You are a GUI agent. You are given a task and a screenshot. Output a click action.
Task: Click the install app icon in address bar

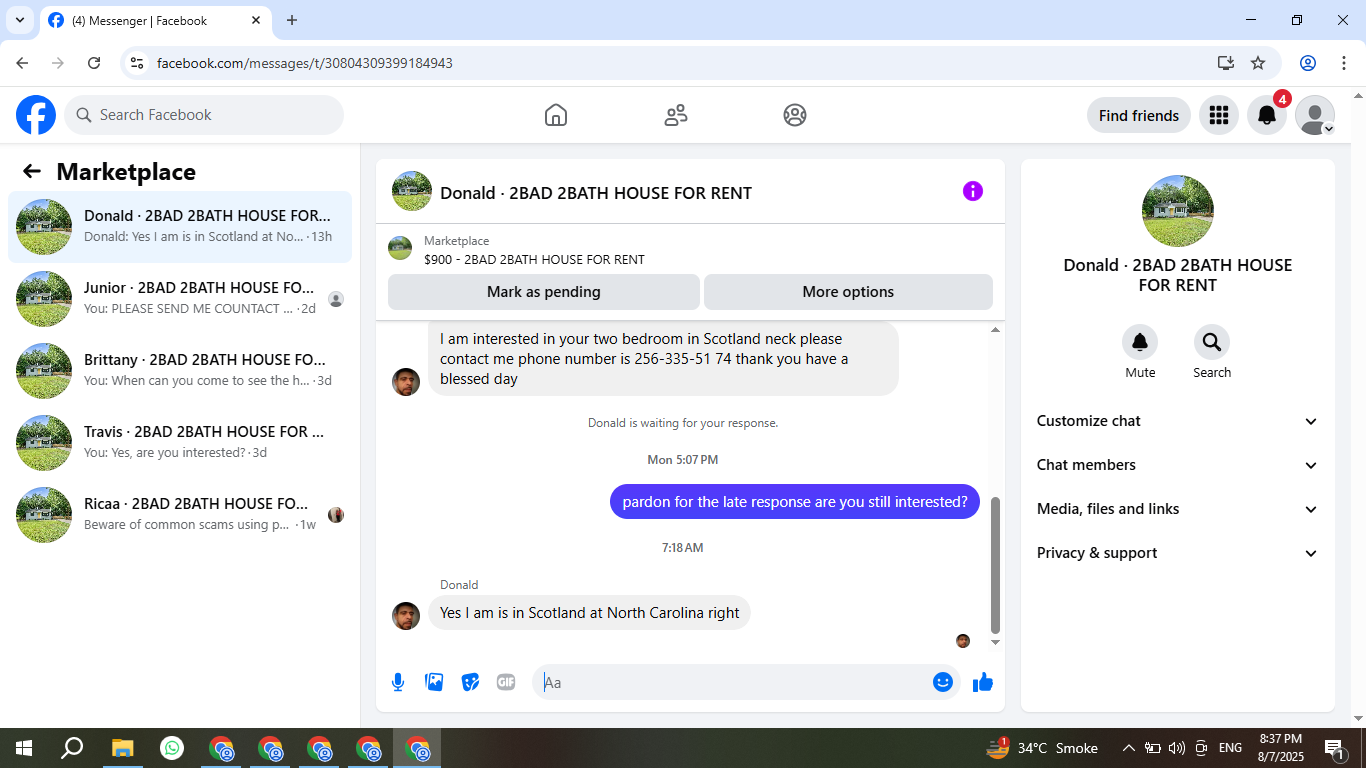click(x=1226, y=63)
